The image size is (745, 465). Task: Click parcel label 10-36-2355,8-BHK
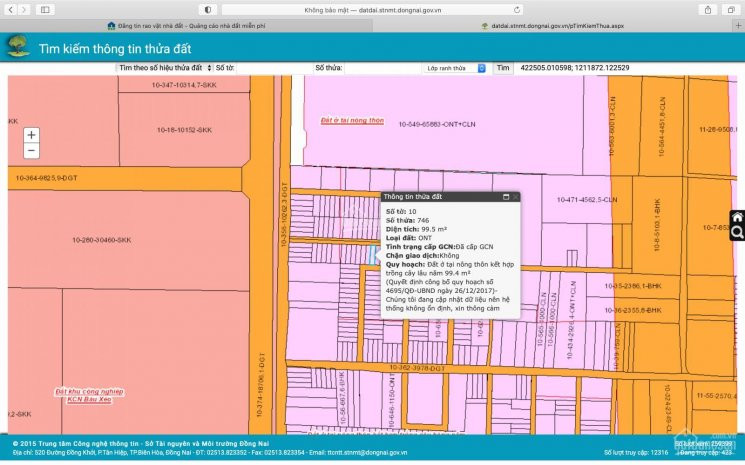[633, 310]
